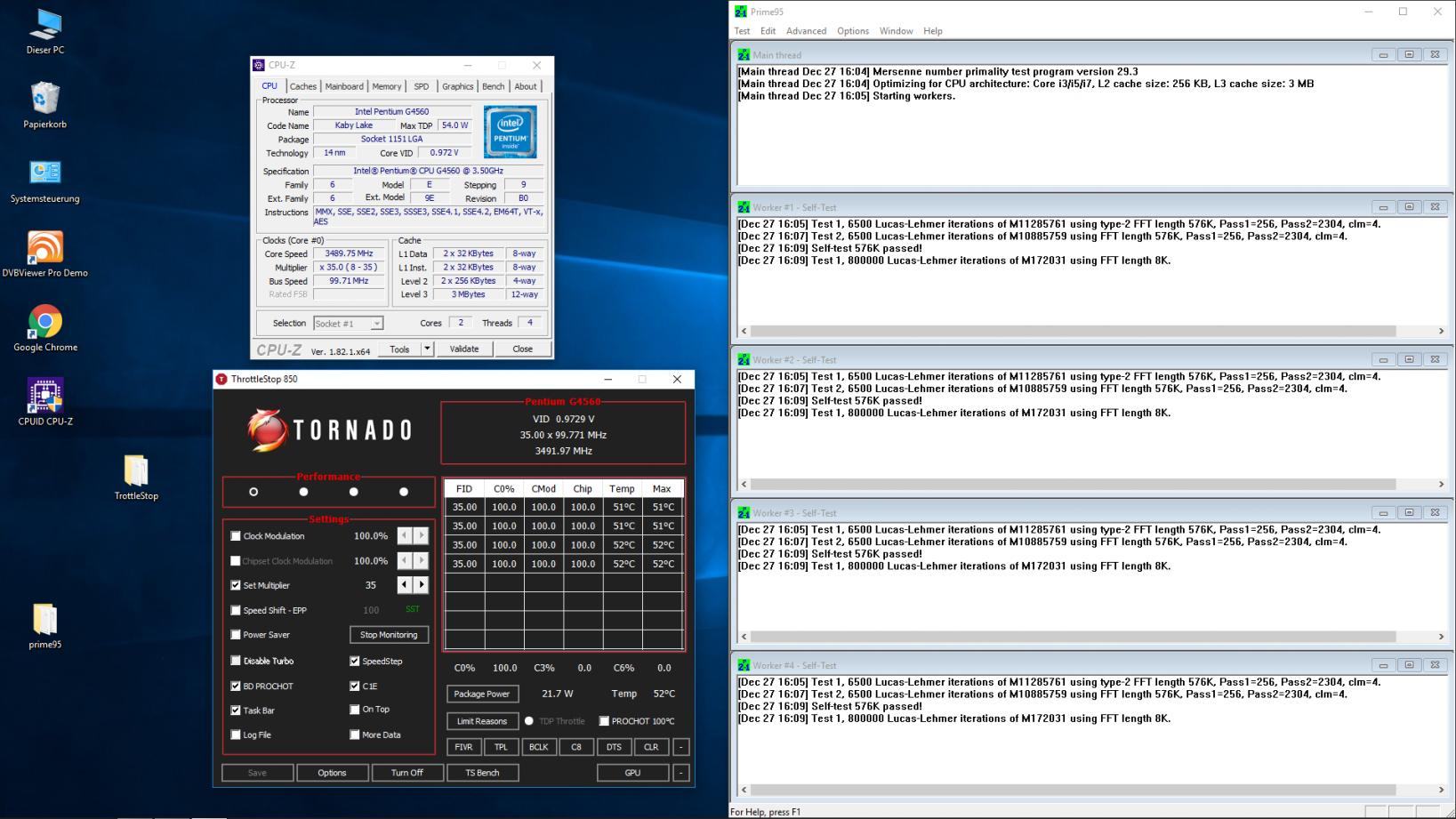Image resolution: width=1456 pixels, height=819 pixels.
Task: Click Worker #3 scrollbar left arrow
Action: (744, 637)
